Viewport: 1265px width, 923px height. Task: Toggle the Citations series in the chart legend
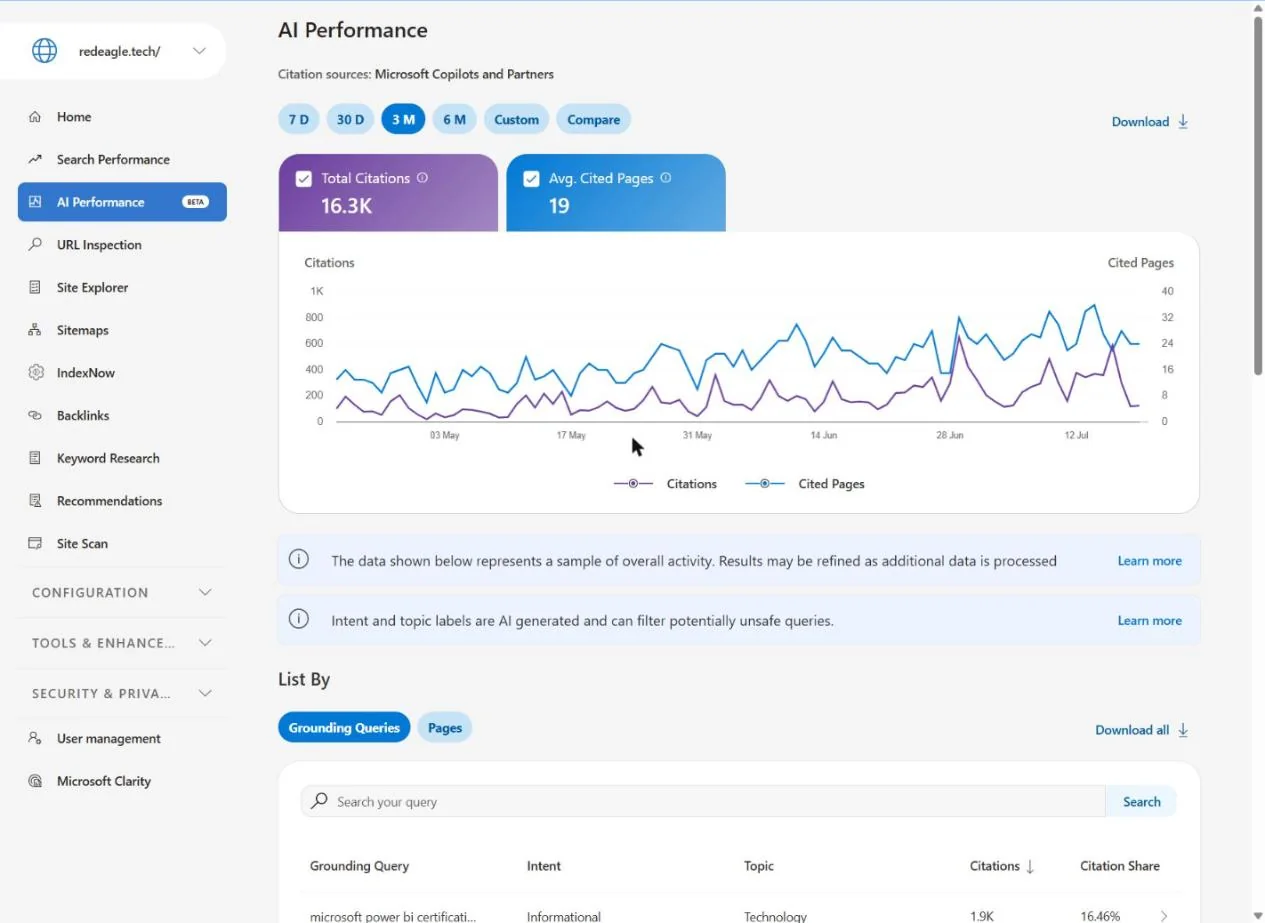[x=665, y=484]
